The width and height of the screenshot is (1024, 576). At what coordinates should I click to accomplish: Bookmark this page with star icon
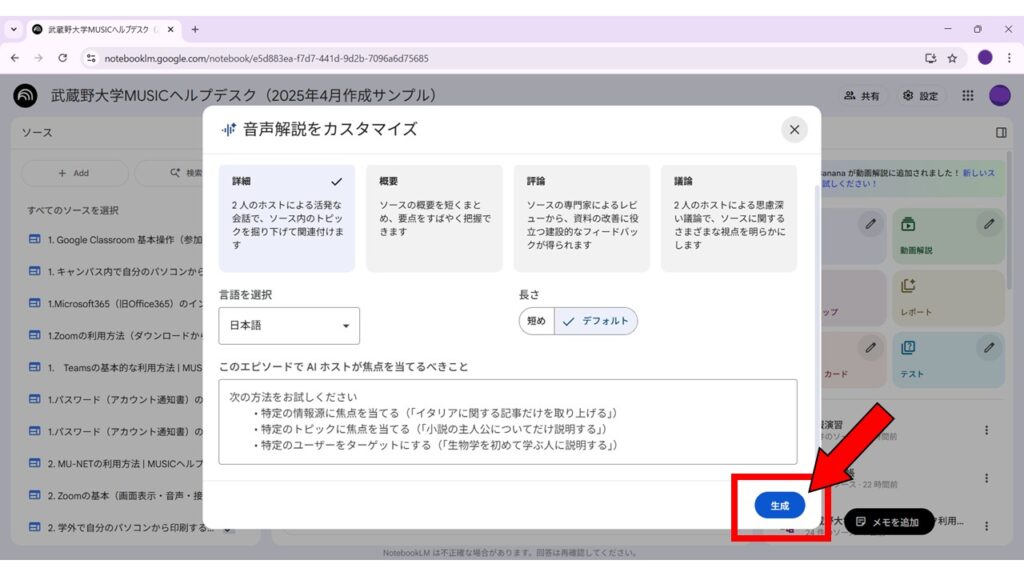pos(952,58)
